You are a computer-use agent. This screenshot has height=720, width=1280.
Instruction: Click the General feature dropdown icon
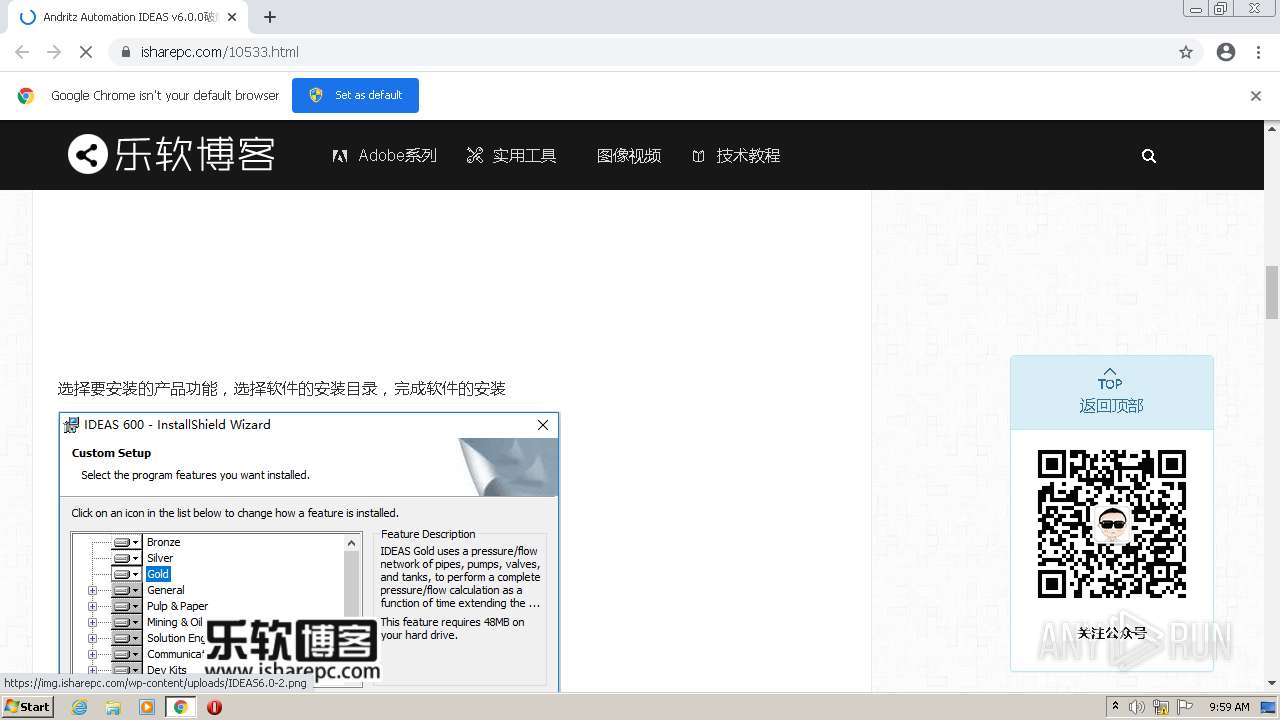coord(127,590)
